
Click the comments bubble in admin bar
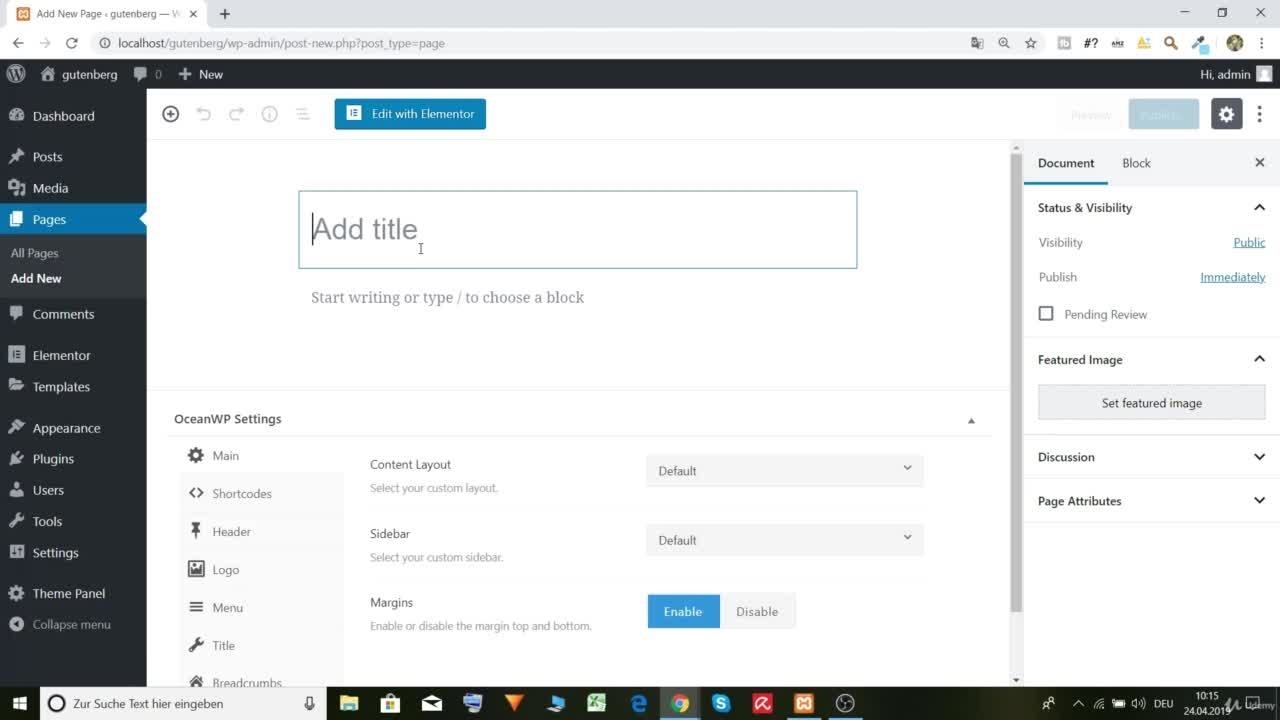[x=146, y=74]
